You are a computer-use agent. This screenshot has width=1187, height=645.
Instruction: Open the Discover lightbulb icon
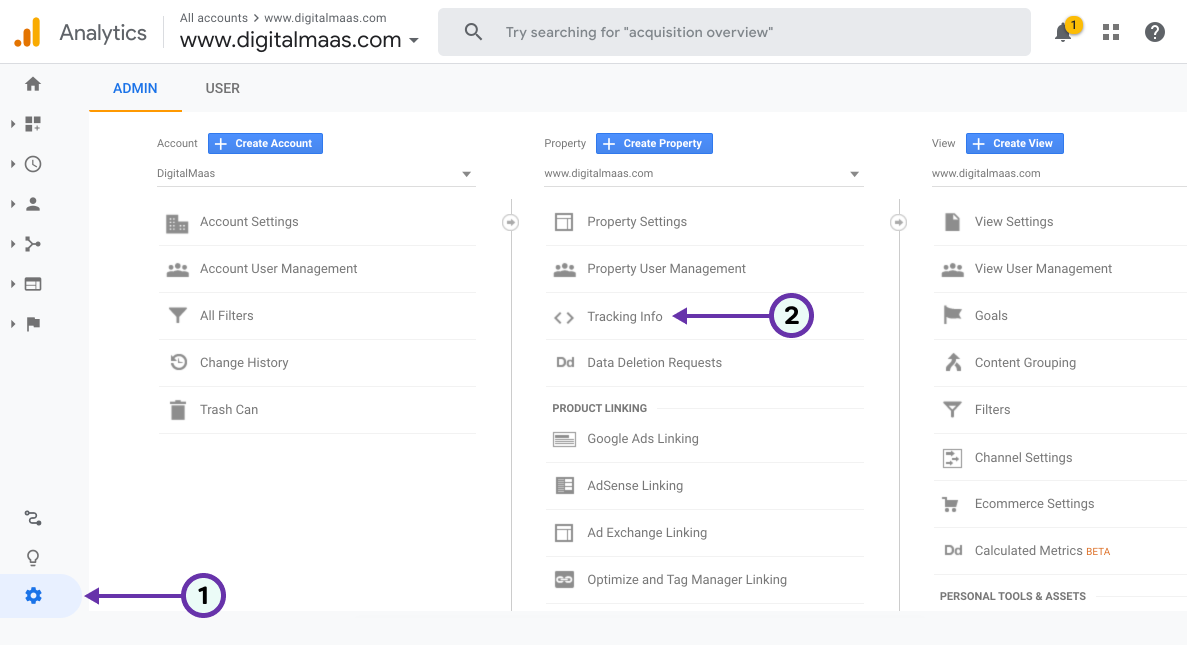[x=33, y=558]
